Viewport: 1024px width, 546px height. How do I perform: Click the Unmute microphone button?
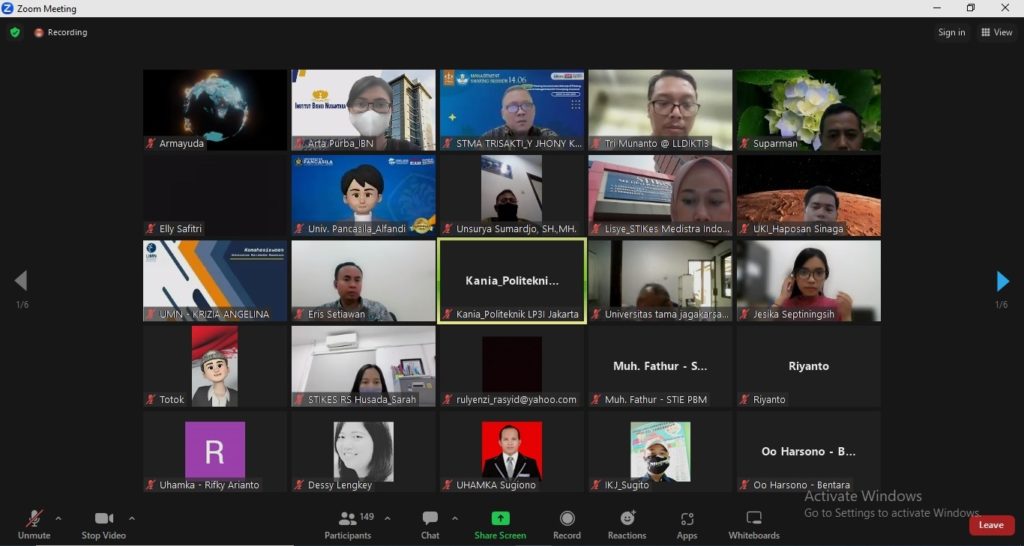click(34, 525)
